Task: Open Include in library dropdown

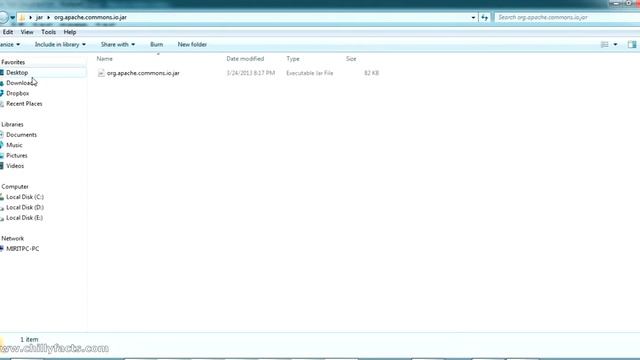Action: pyautogui.click(x=60, y=44)
